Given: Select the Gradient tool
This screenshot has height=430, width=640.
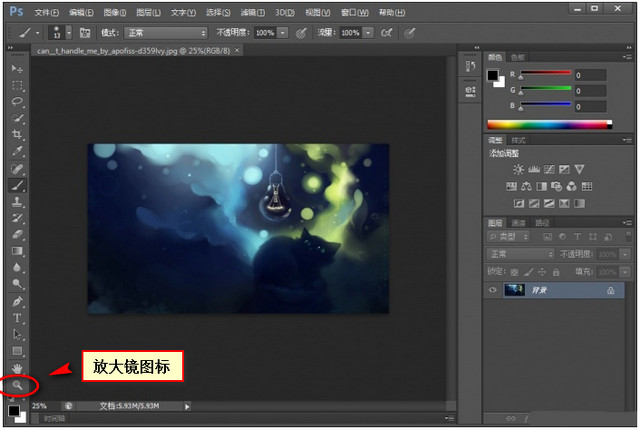Looking at the screenshot, I should click(x=17, y=251).
